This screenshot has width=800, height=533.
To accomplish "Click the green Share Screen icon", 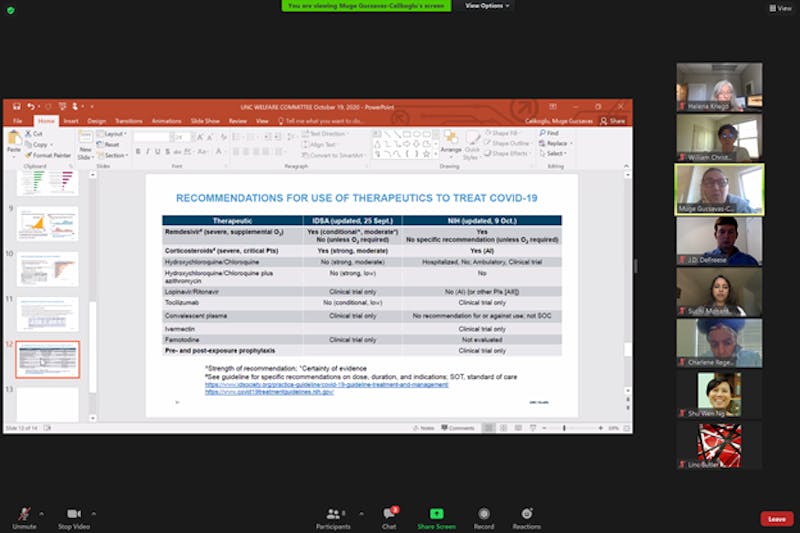I will (x=436, y=514).
